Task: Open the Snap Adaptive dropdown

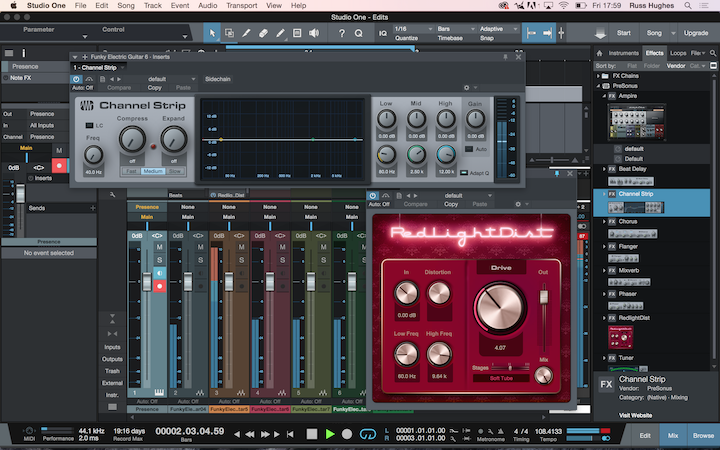Action: (x=498, y=28)
